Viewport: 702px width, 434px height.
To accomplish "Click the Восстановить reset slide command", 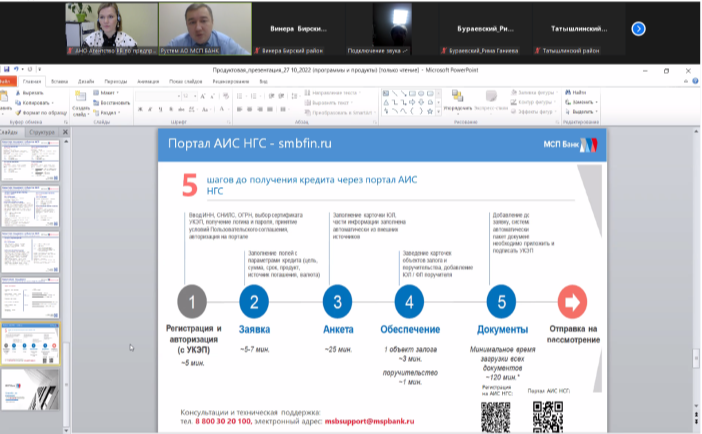I will [111, 103].
